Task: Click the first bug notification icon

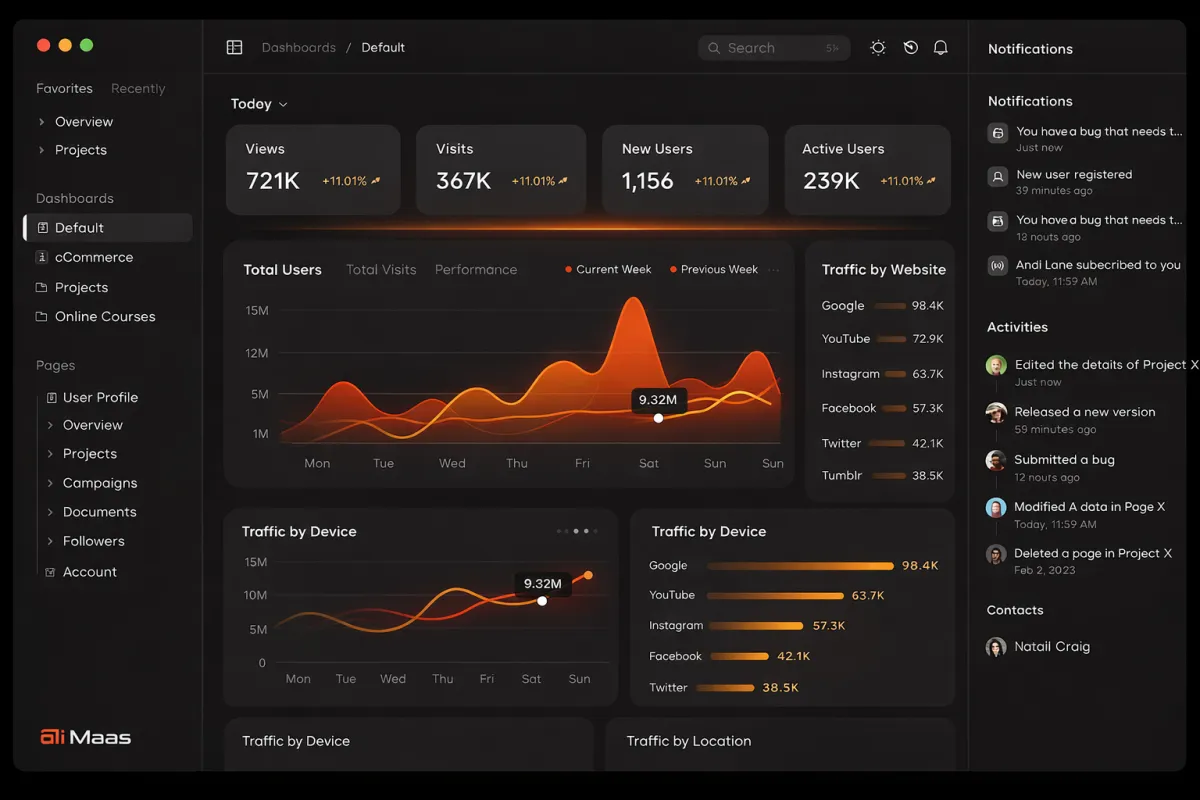Action: [997, 133]
